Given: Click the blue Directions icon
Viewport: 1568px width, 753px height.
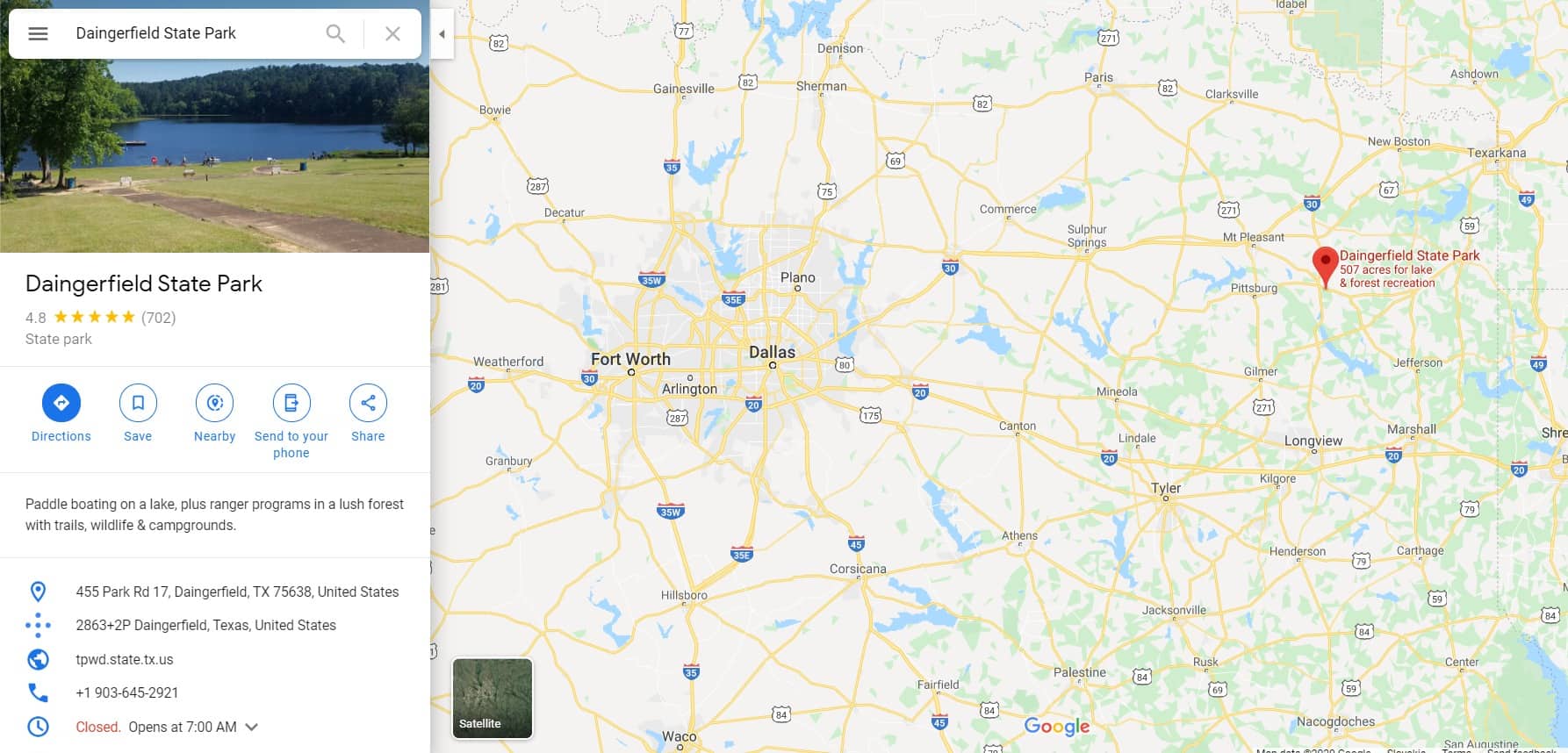Looking at the screenshot, I should pyautogui.click(x=61, y=403).
